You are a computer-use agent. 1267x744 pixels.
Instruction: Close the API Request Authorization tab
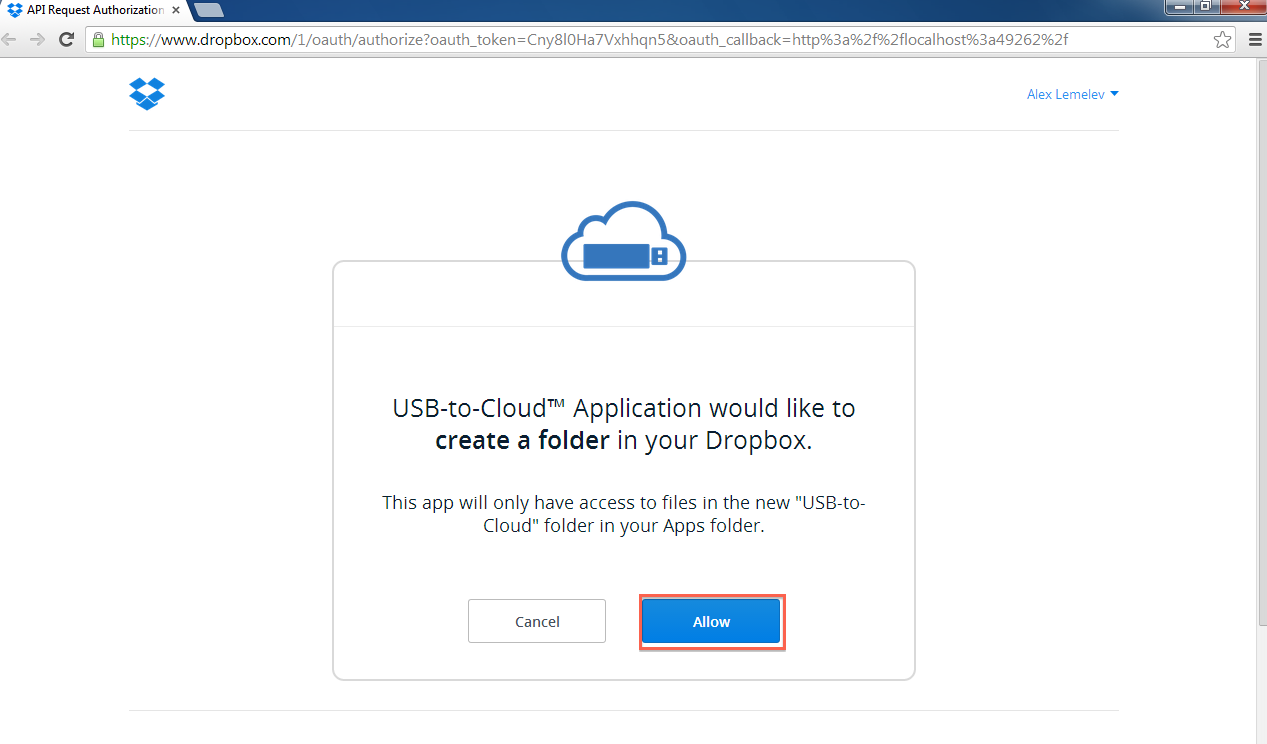tap(177, 10)
